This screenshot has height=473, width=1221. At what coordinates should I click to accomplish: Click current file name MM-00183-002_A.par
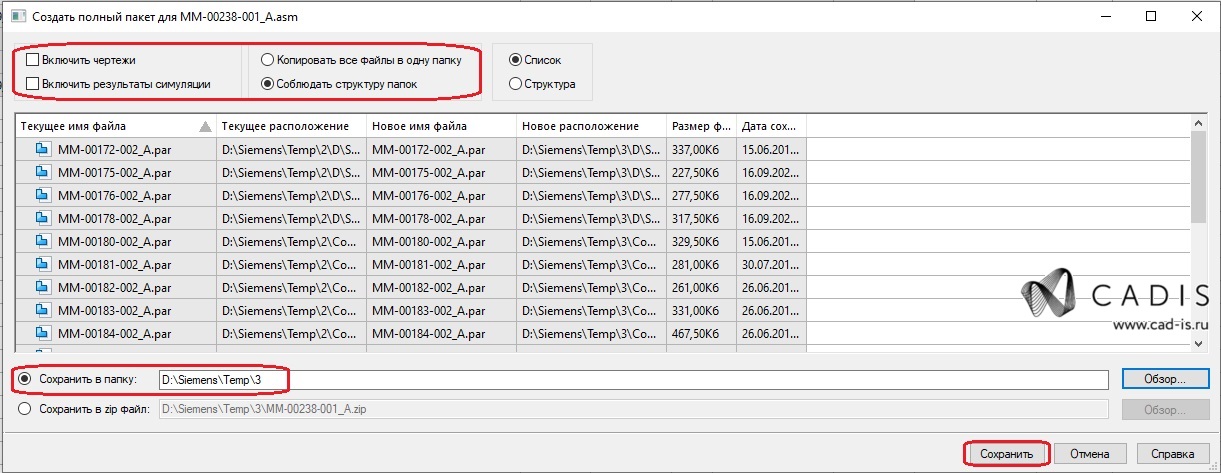(114, 310)
